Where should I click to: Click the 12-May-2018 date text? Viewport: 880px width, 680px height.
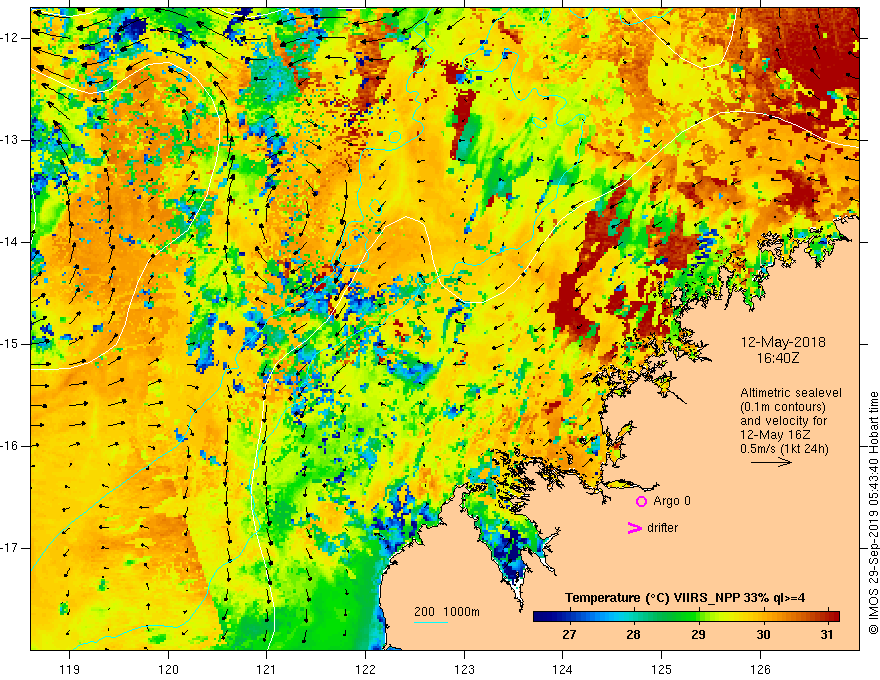click(783, 342)
